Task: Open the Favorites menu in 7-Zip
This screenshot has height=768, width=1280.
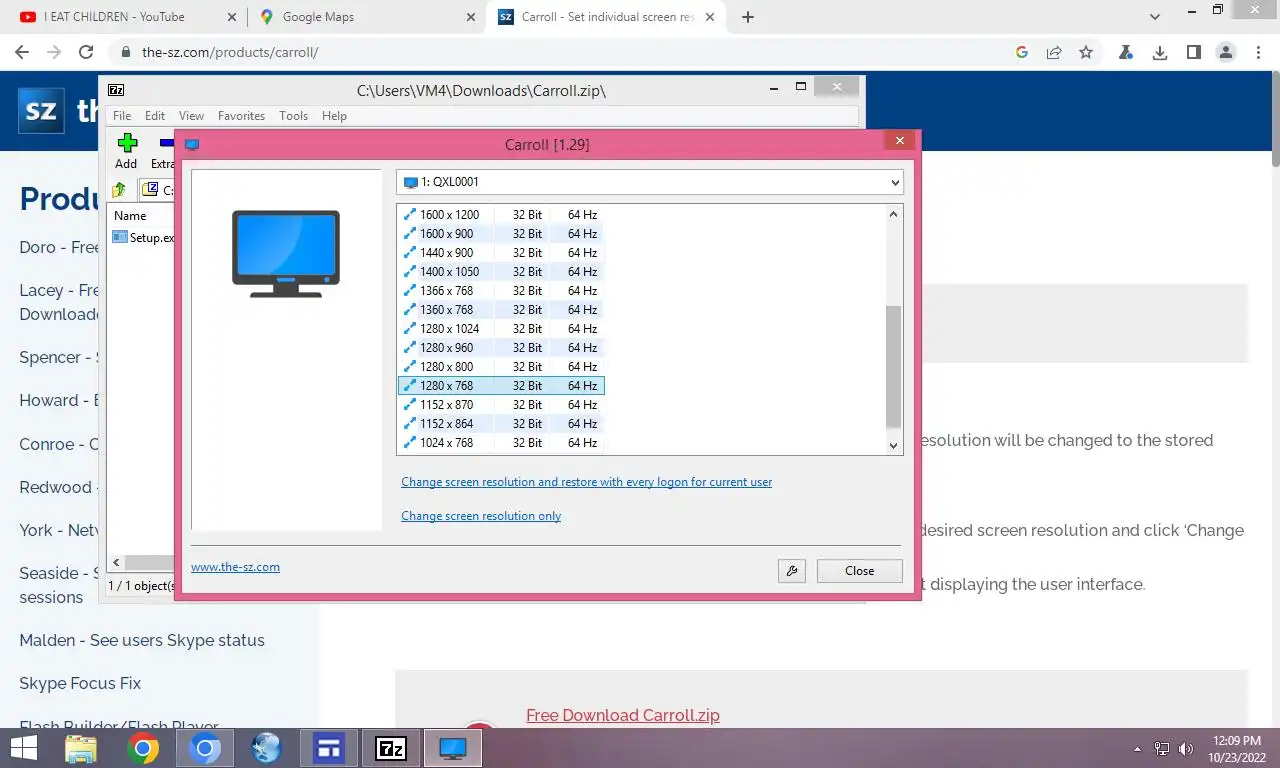Action: [242, 116]
